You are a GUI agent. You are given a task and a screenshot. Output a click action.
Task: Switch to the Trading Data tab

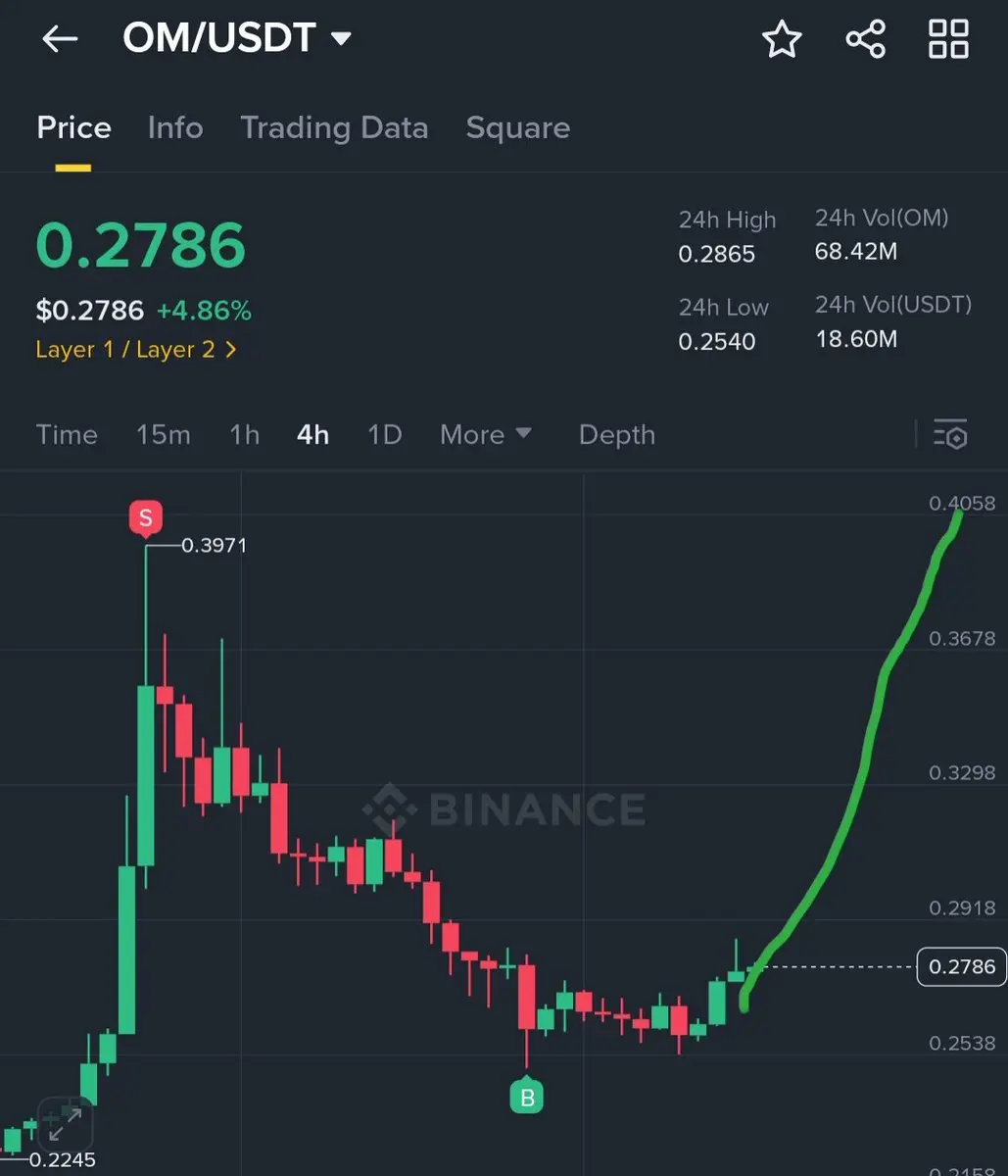334,127
